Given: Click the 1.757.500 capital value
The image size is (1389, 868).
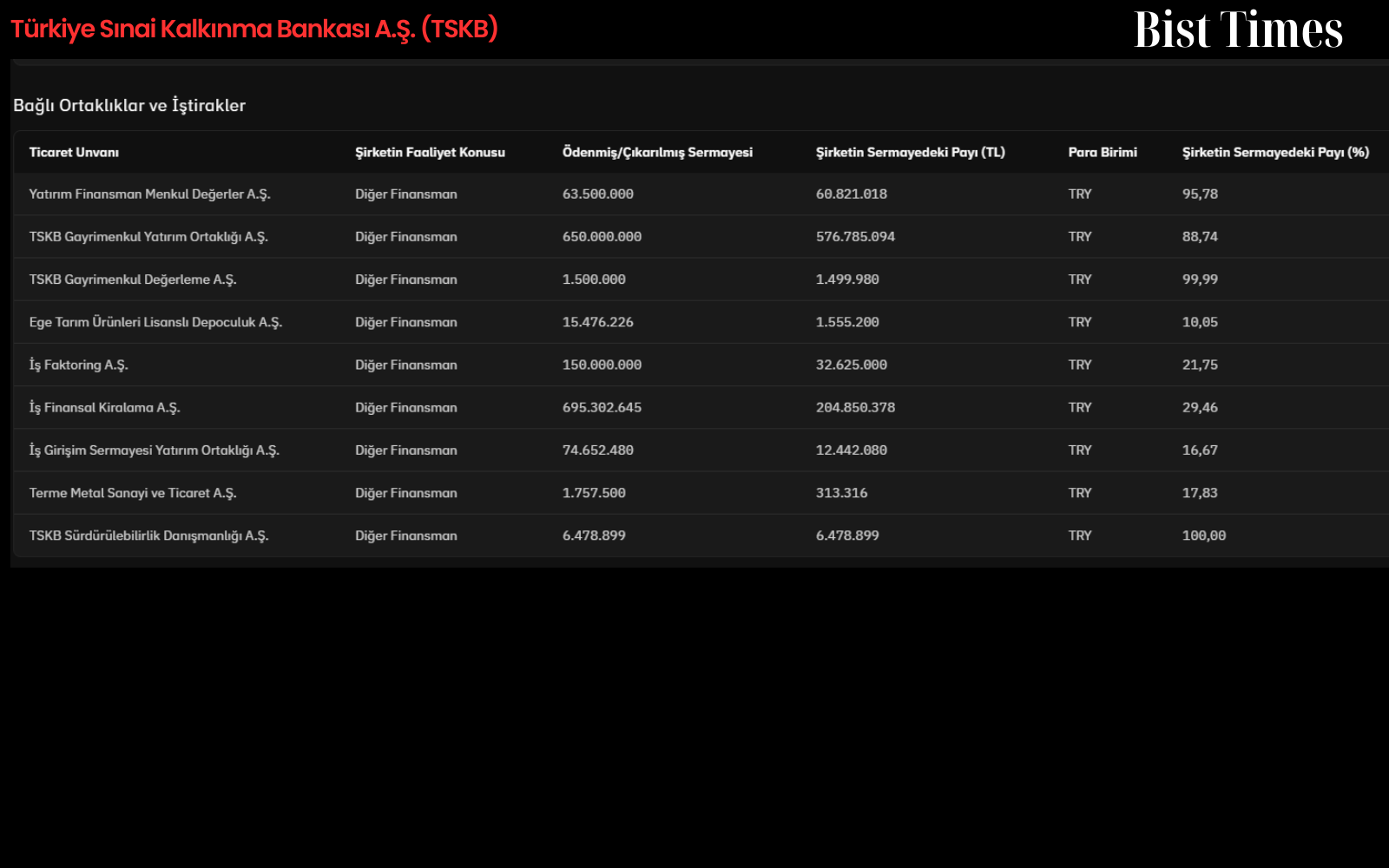Looking at the screenshot, I should [x=594, y=493].
